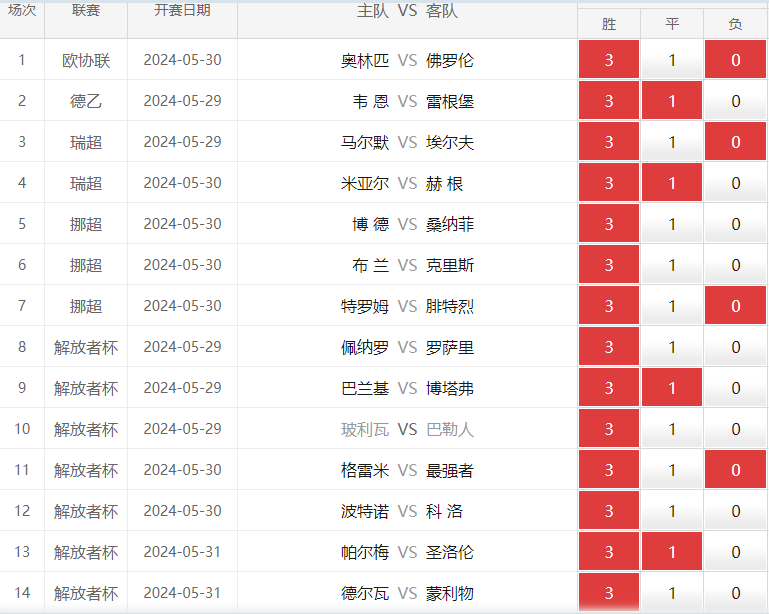
Task: Select 平 (1) for 博德 VS 桑纳菲
Action: tap(672, 224)
